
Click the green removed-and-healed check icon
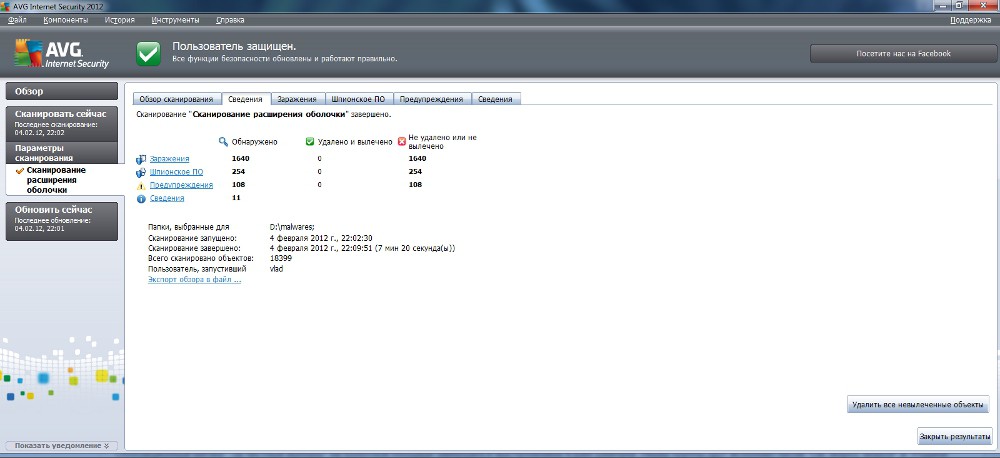(310, 142)
